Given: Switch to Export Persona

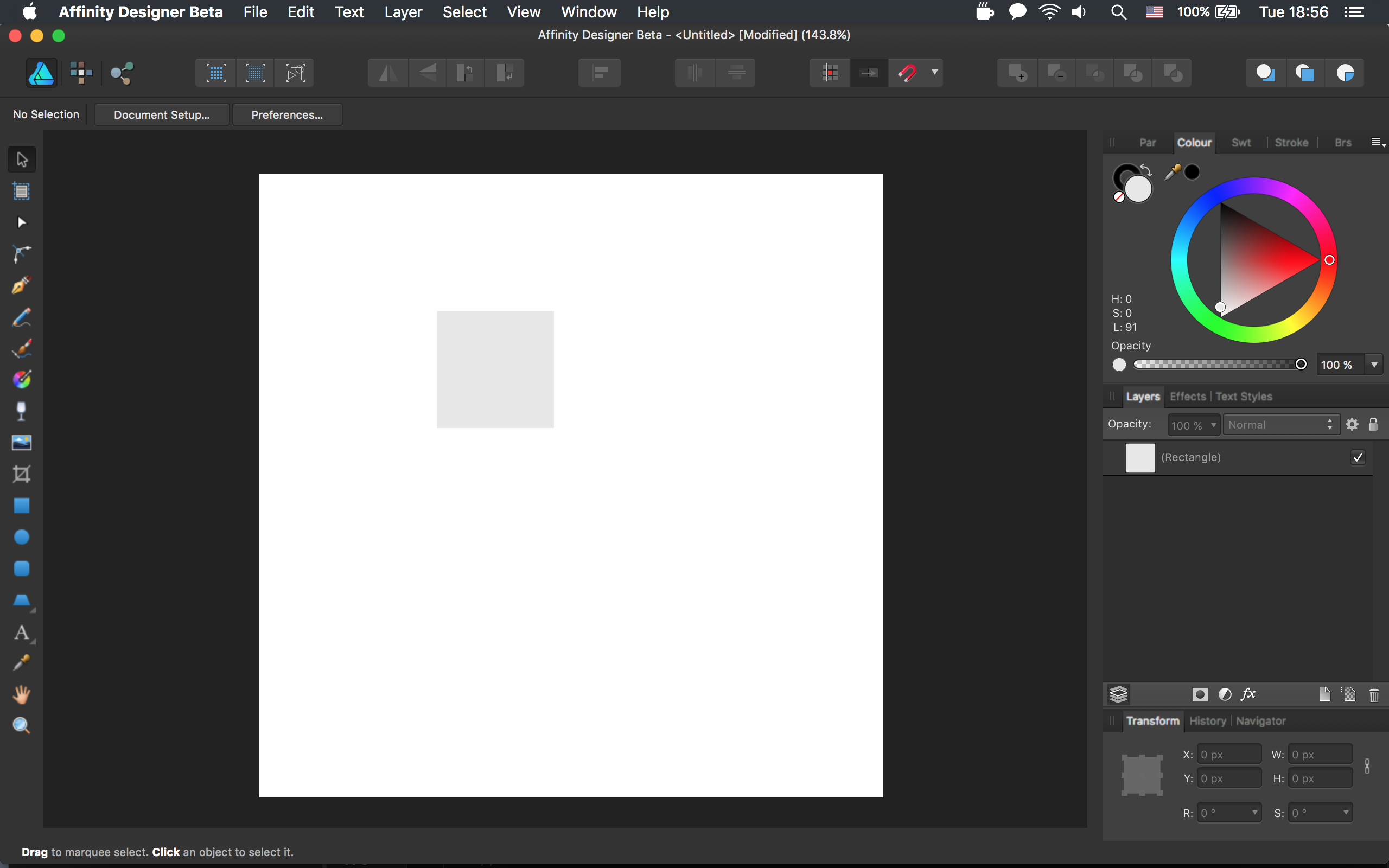Looking at the screenshot, I should tap(122, 73).
